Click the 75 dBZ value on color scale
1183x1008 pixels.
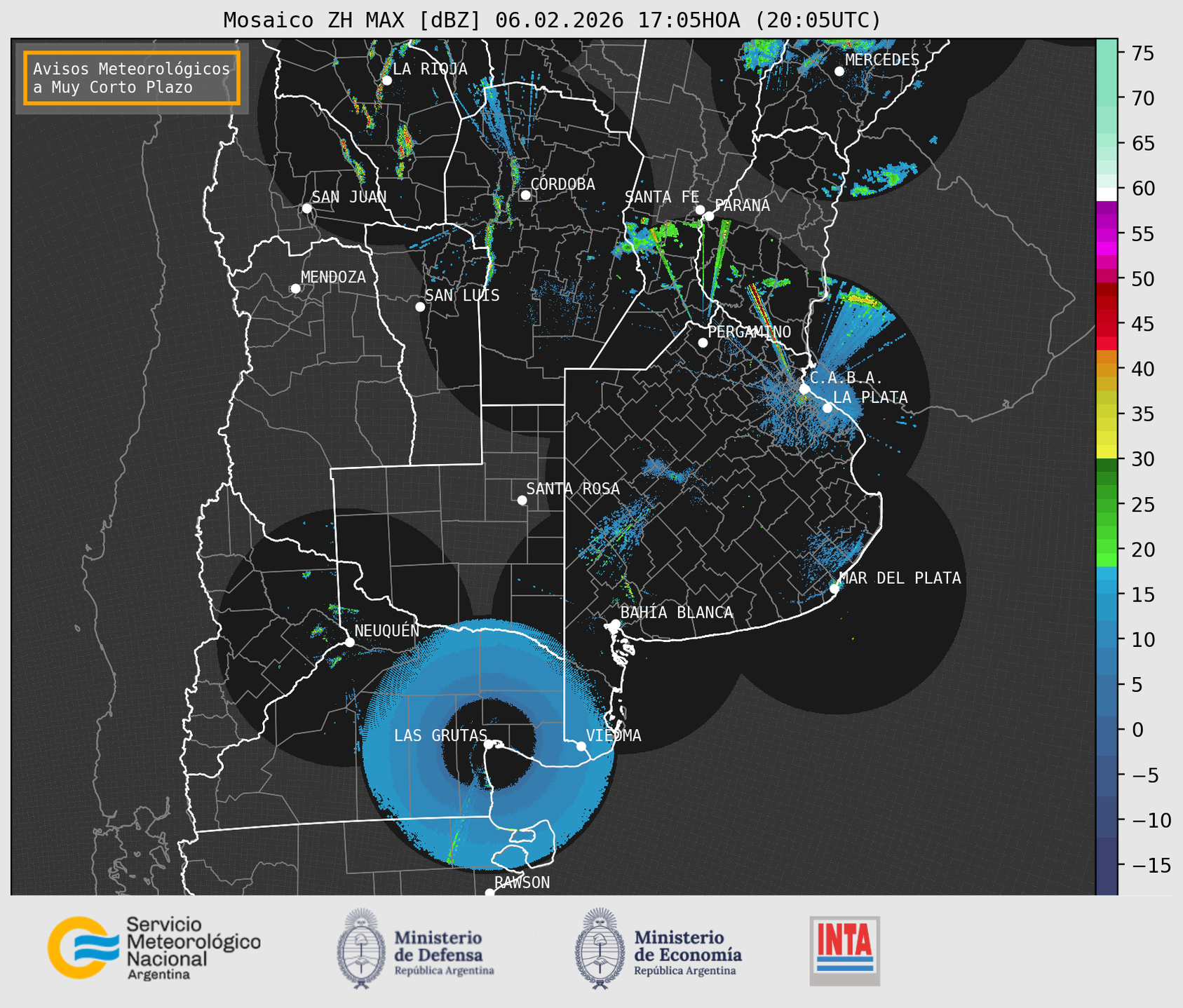click(x=1142, y=53)
